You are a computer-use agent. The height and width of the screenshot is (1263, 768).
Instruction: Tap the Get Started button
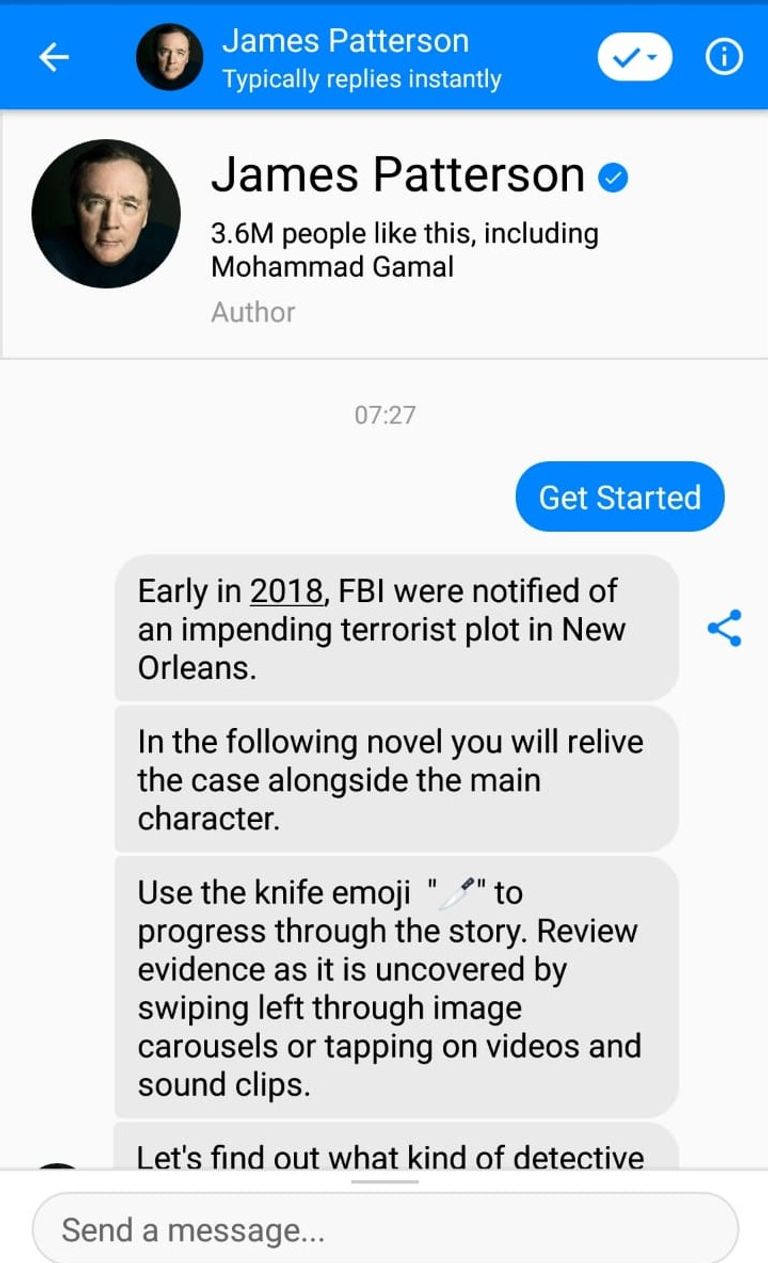click(x=620, y=497)
